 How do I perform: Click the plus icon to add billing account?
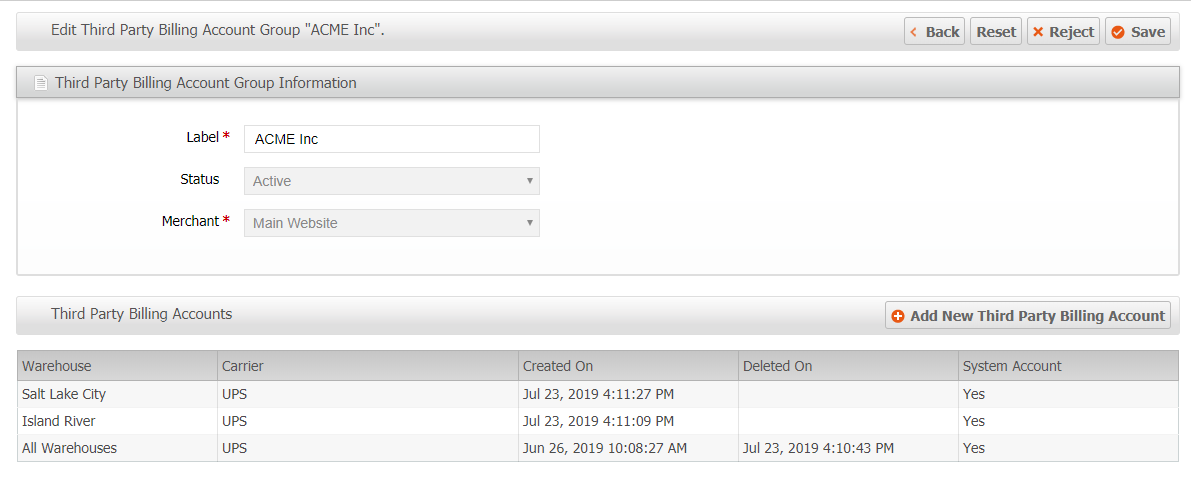click(x=898, y=316)
